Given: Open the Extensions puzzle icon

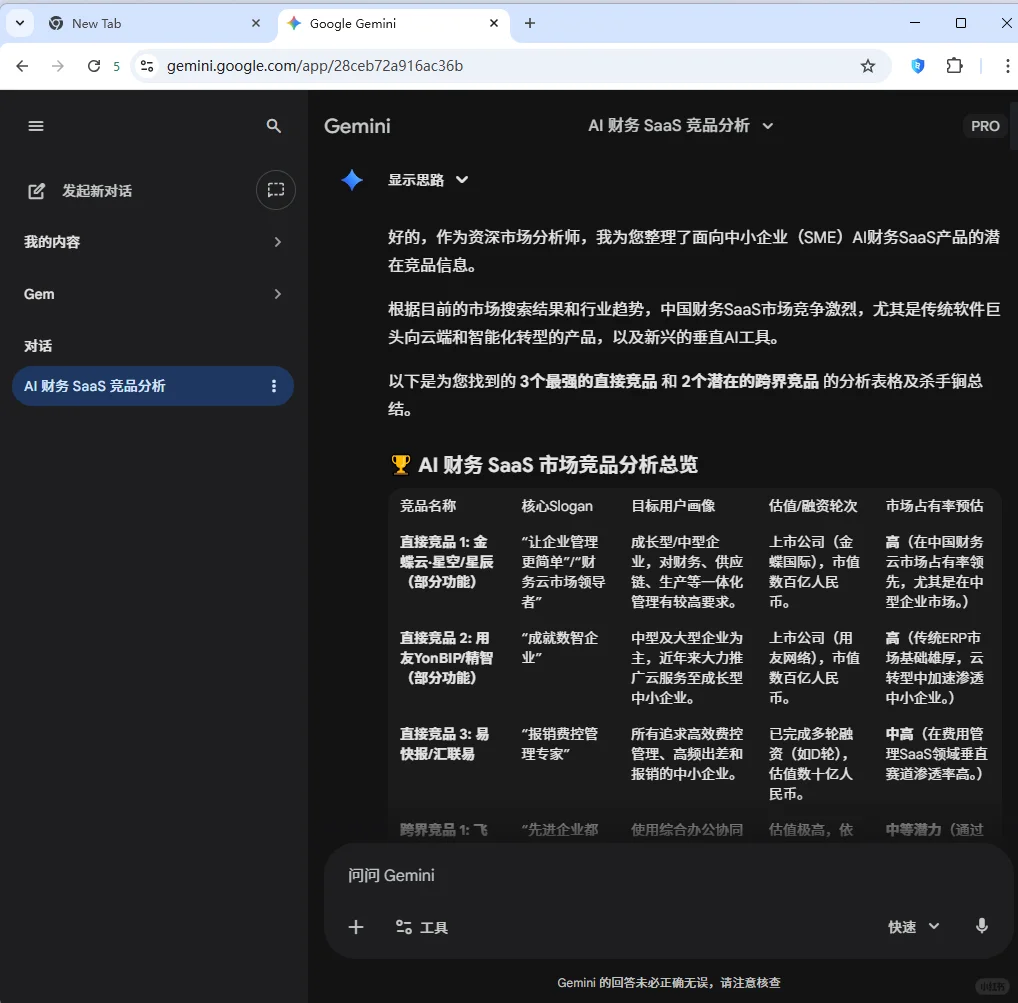Looking at the screenshot, I should tap(954, 66).
